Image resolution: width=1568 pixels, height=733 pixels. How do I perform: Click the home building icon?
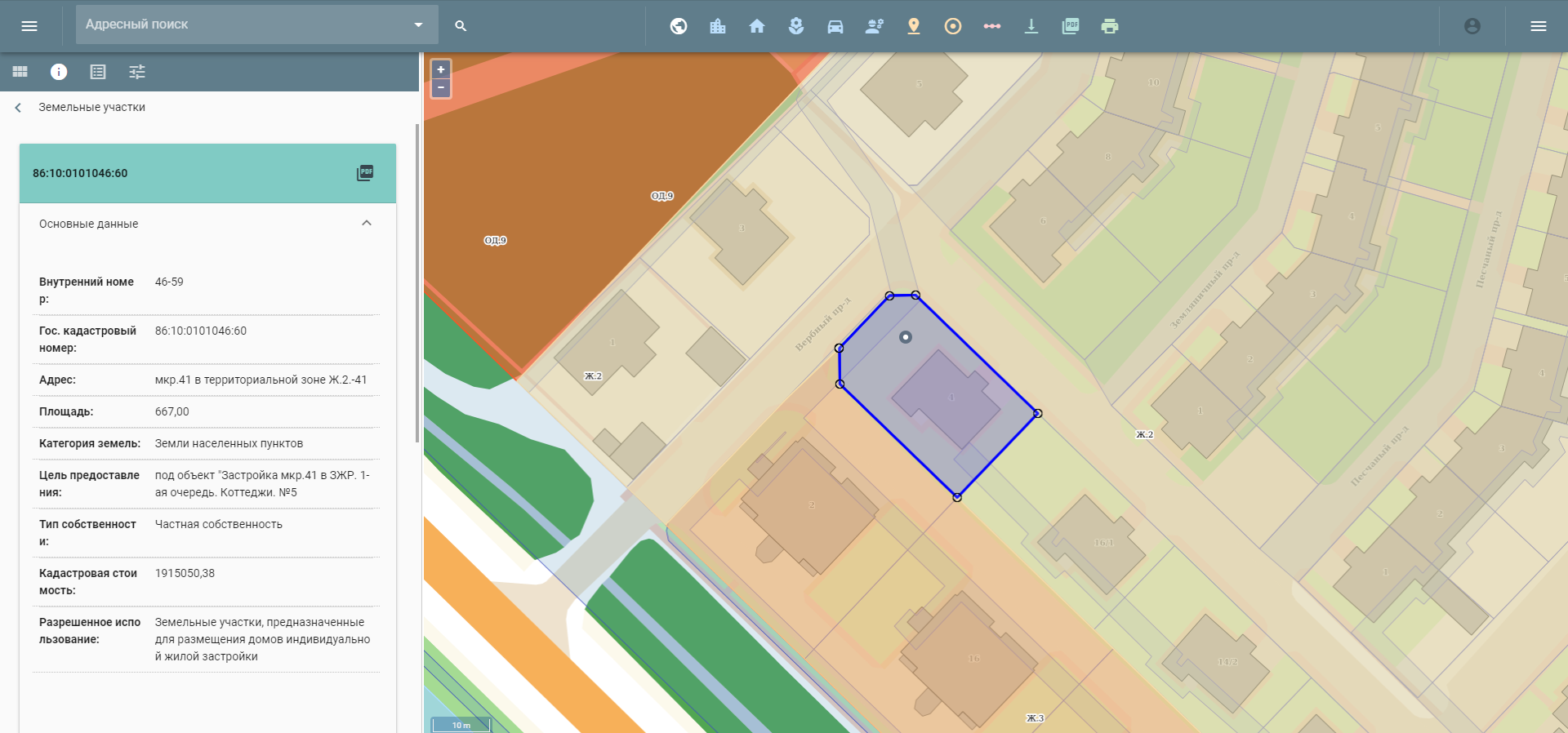coord(756,26)
